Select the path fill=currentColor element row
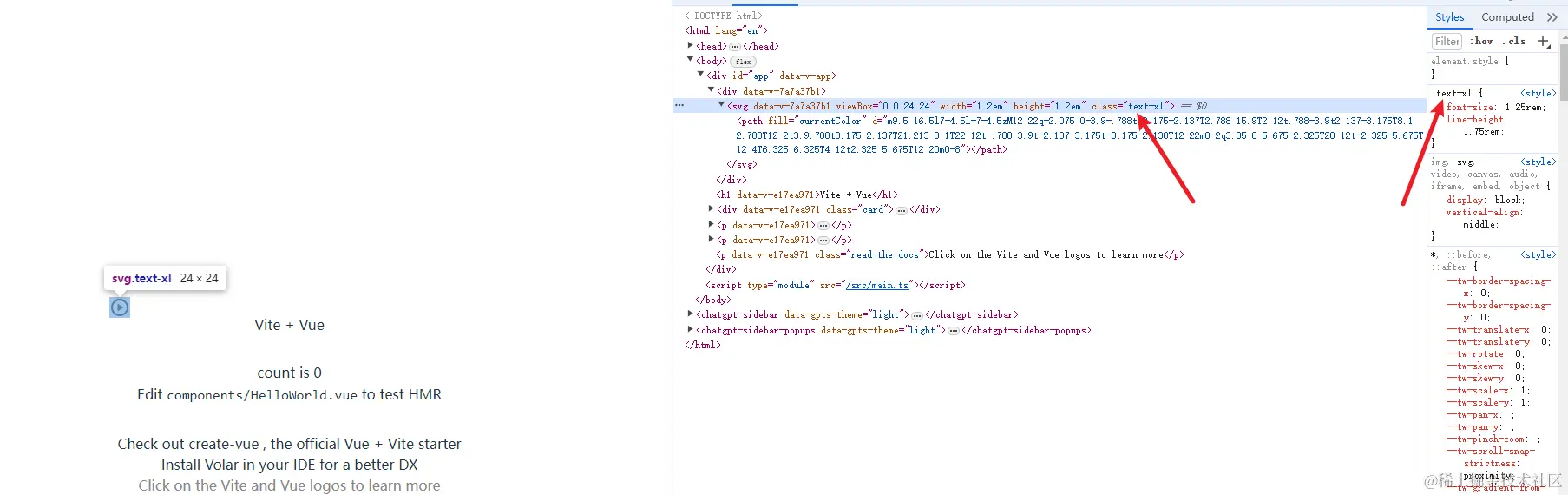The height and width of the screenshot is (495, 1568). click(1079, 135)
